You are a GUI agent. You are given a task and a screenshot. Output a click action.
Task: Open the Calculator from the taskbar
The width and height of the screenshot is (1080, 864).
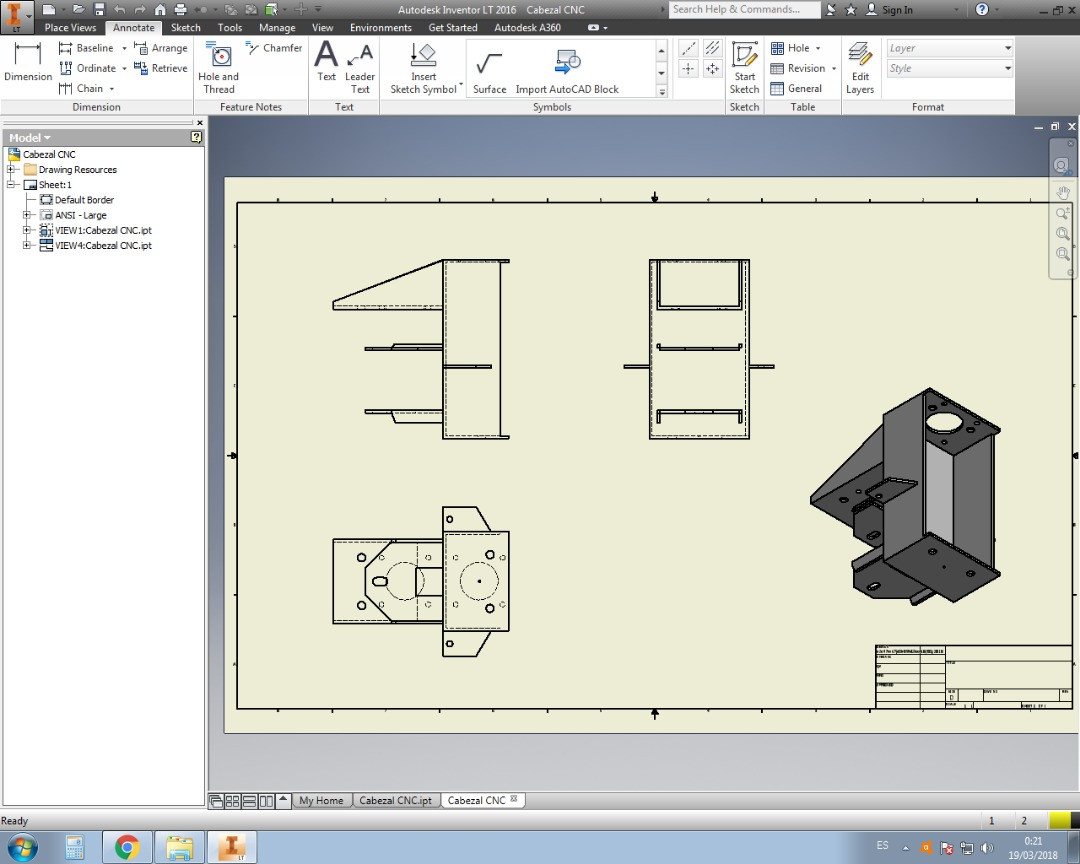(74, 847)
